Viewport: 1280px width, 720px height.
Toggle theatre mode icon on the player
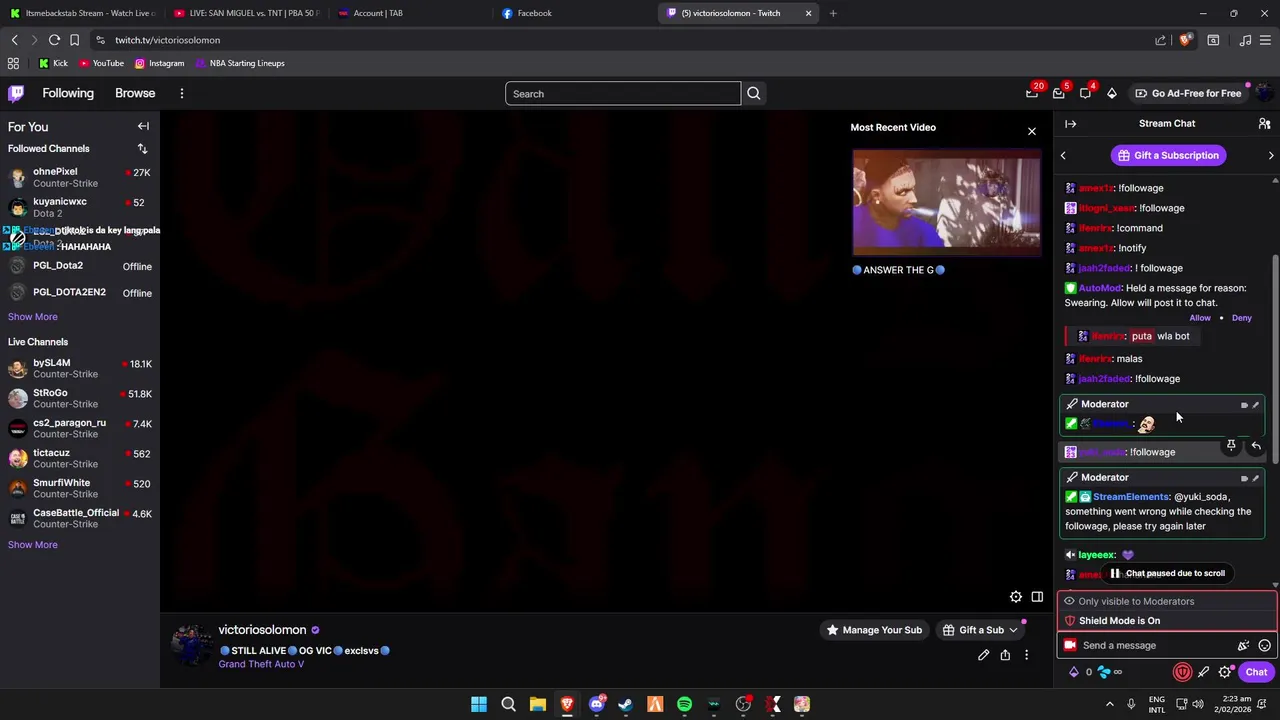1037,597
